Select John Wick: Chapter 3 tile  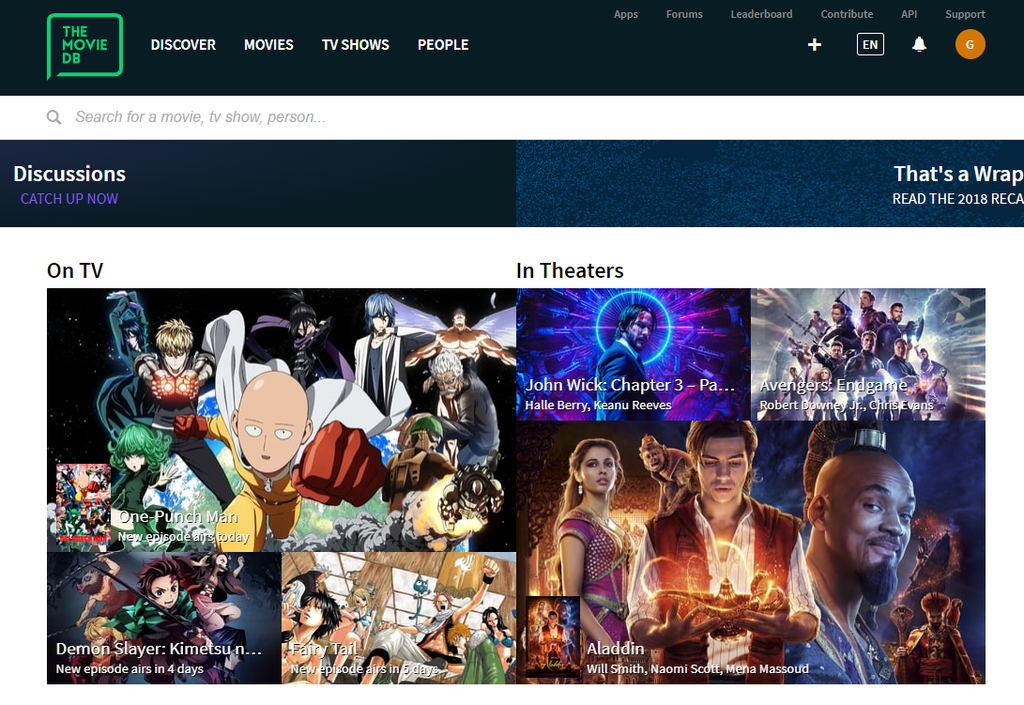click(x=633, y=354)
